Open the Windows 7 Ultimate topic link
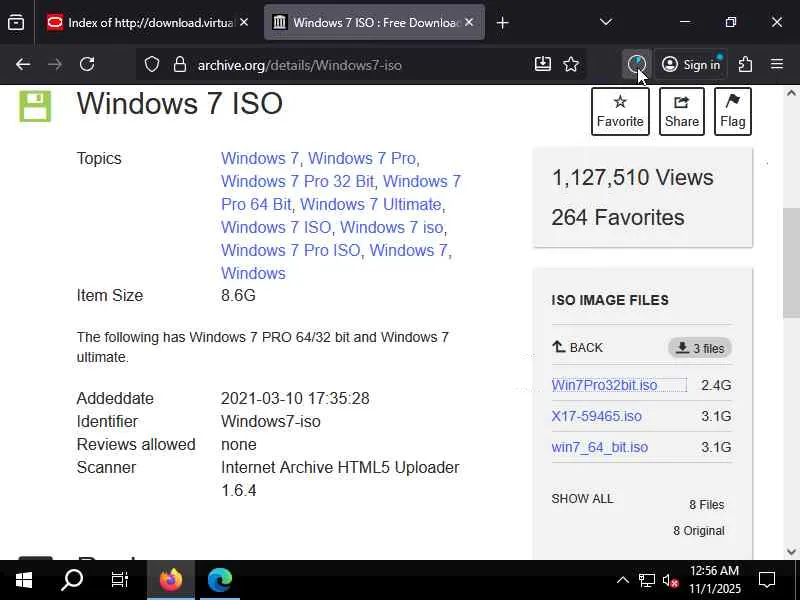The width and height of the screenshot is (800, 600). [x=370, y=204]
